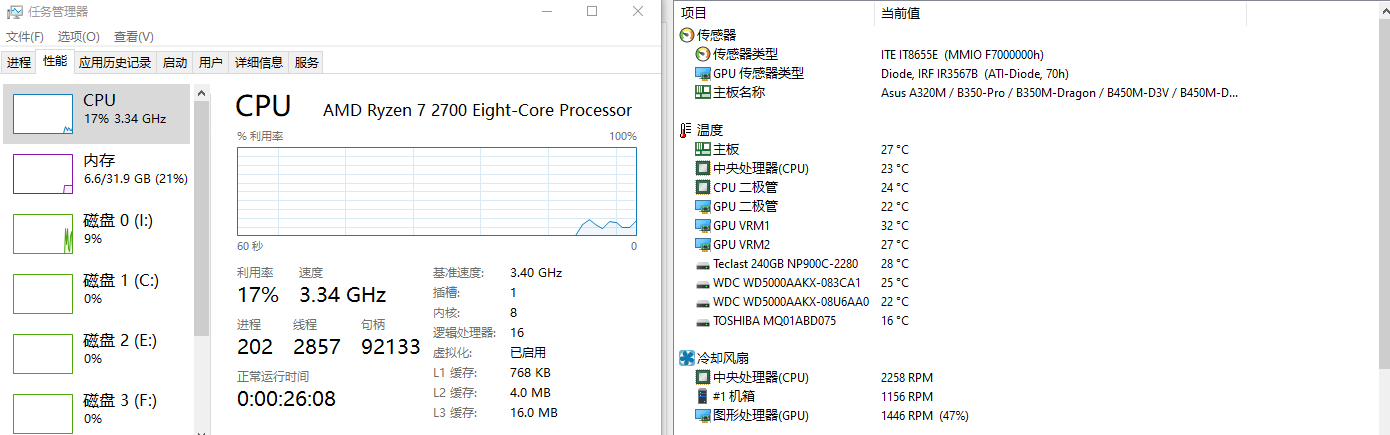Click the thermometer icon beside 温度
1390x435 pixels.
[x=686, y=130]
